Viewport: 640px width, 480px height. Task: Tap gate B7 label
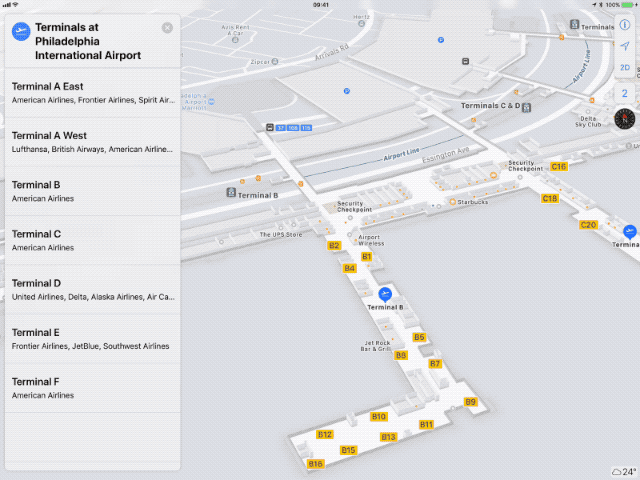(435, 363)
